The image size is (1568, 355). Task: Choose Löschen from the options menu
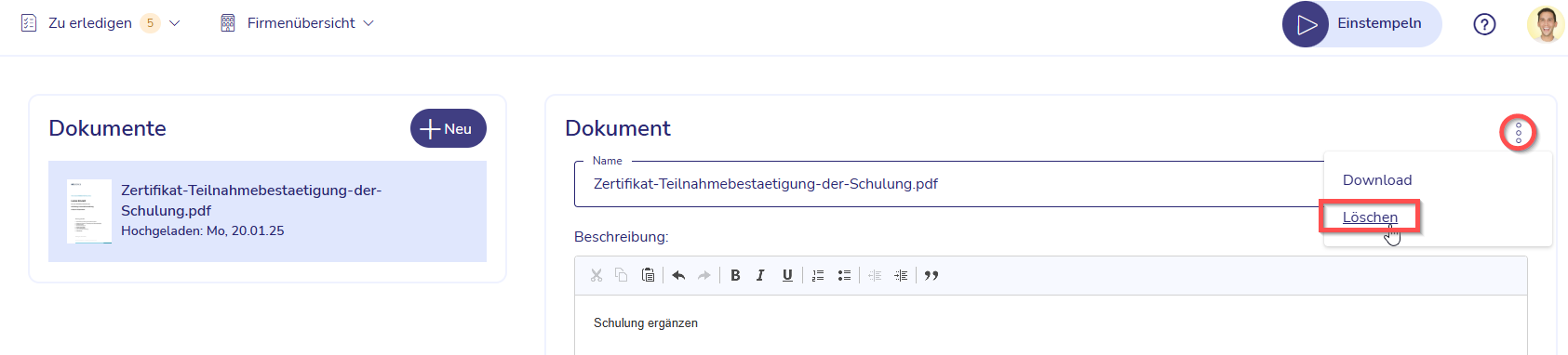pyautogui.click(x=1370, y=217)
